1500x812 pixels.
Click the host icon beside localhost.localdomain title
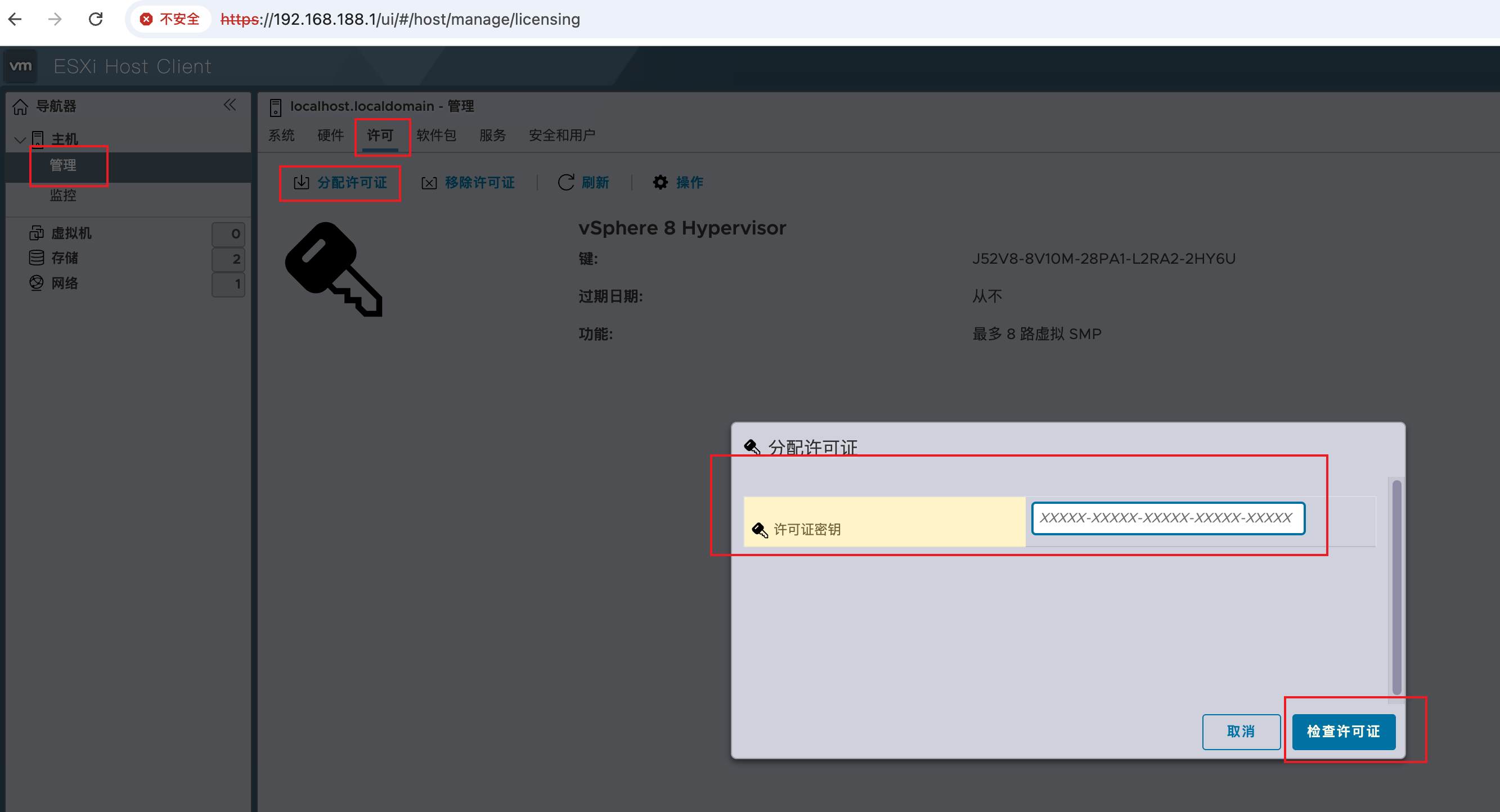click(276, 107)
